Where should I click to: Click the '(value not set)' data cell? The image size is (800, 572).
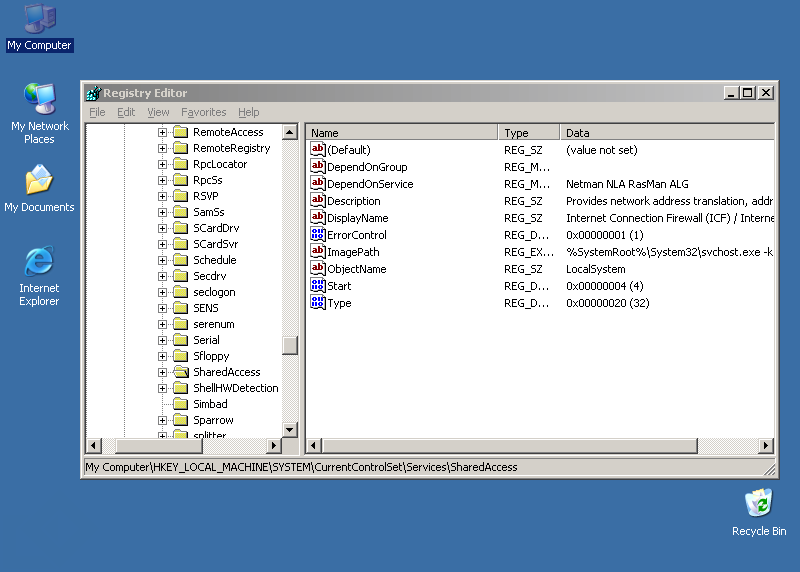(602, 150)
